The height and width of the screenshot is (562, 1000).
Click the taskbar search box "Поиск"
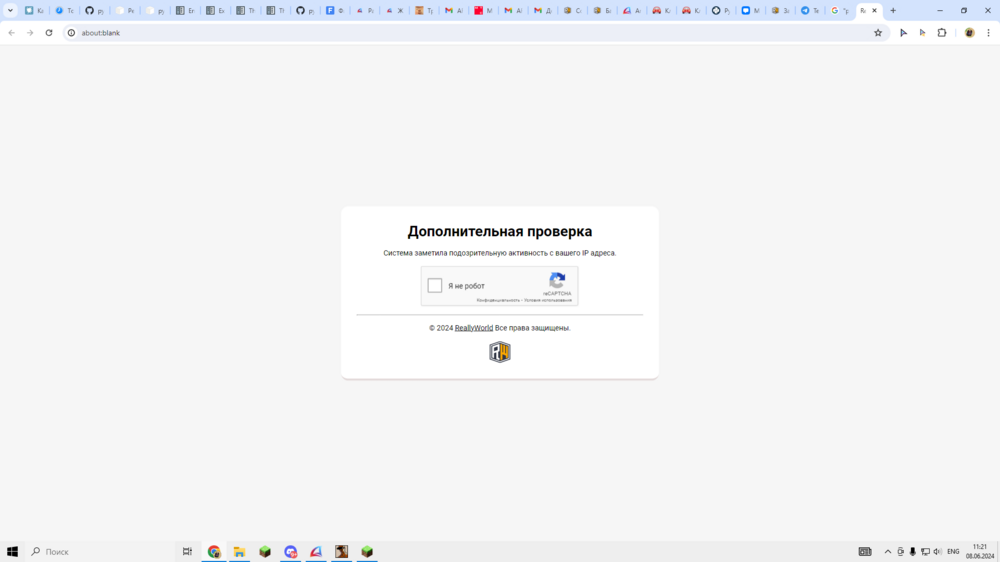99,551
